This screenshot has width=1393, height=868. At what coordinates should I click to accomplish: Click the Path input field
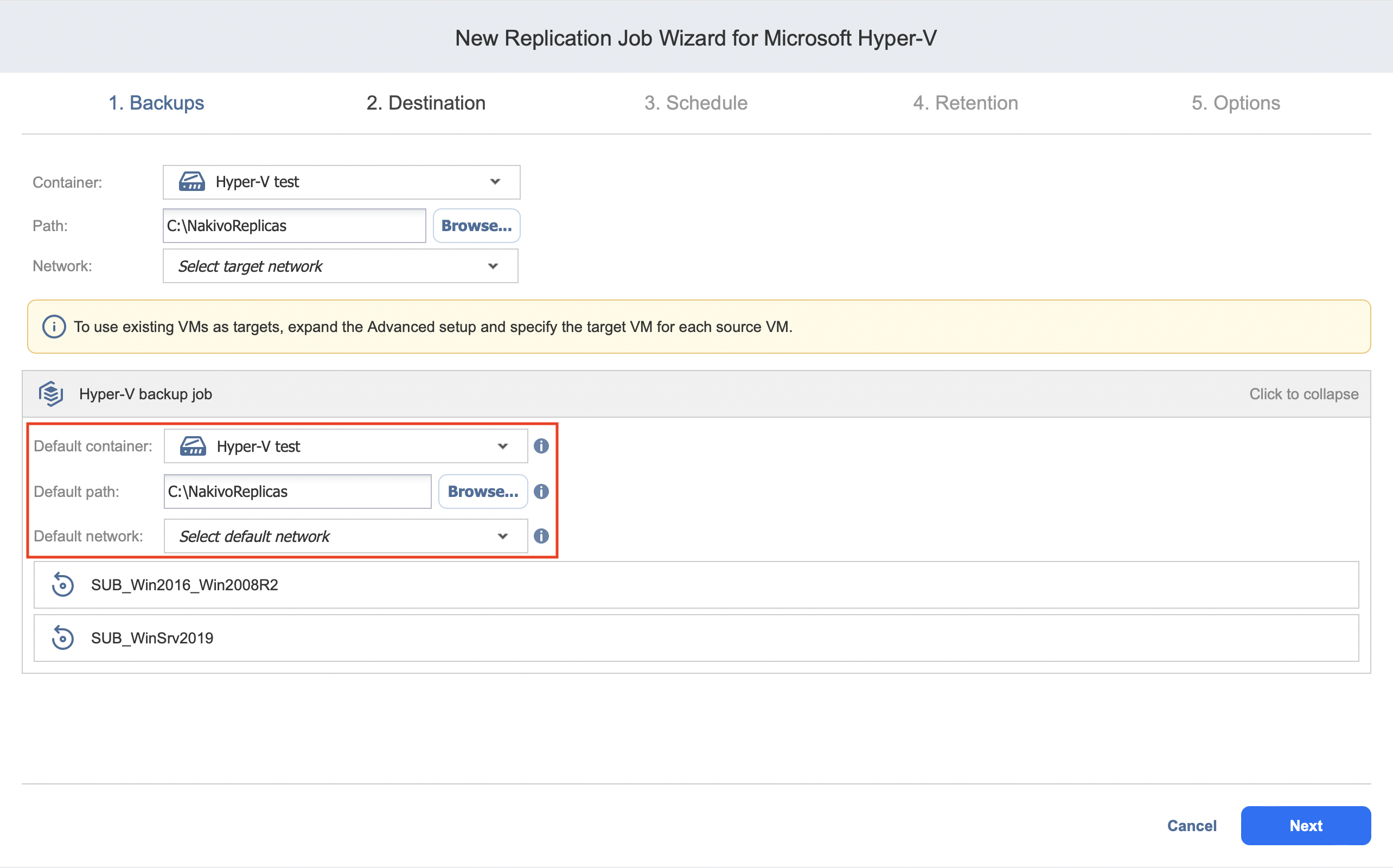(x=294, y=226)
